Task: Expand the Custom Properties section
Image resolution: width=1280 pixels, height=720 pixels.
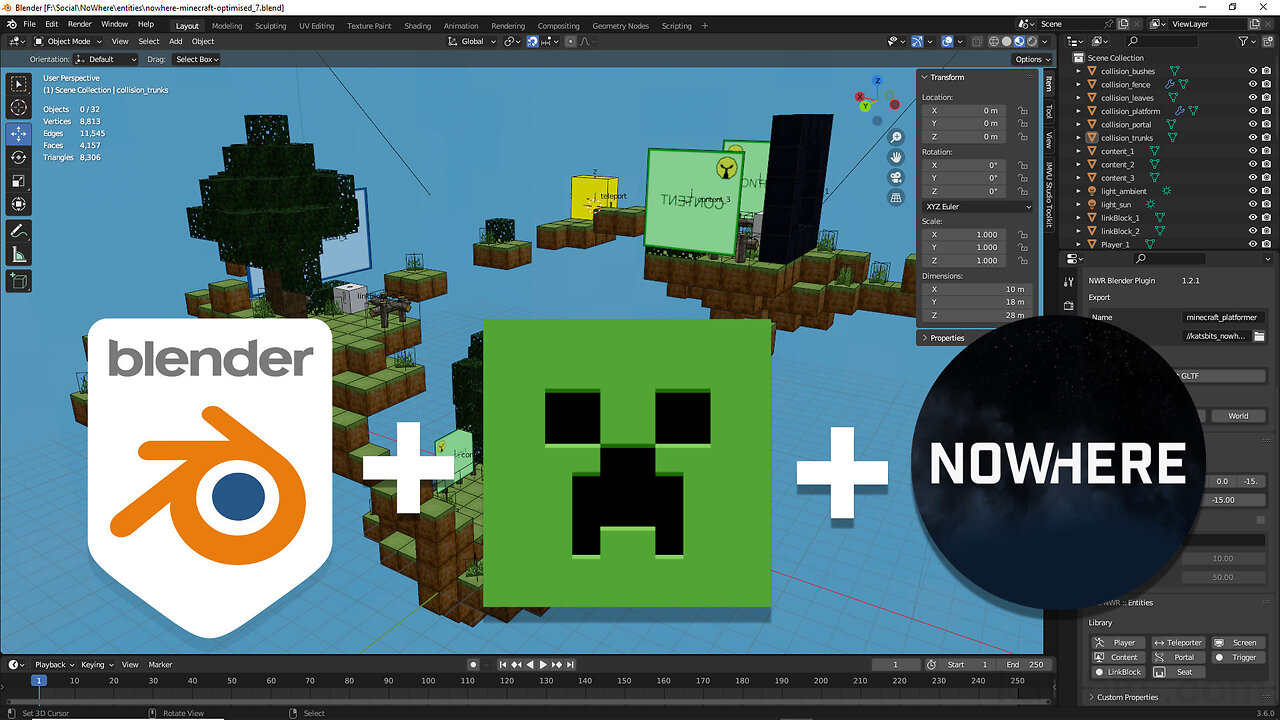Action: click(1127, 697)
